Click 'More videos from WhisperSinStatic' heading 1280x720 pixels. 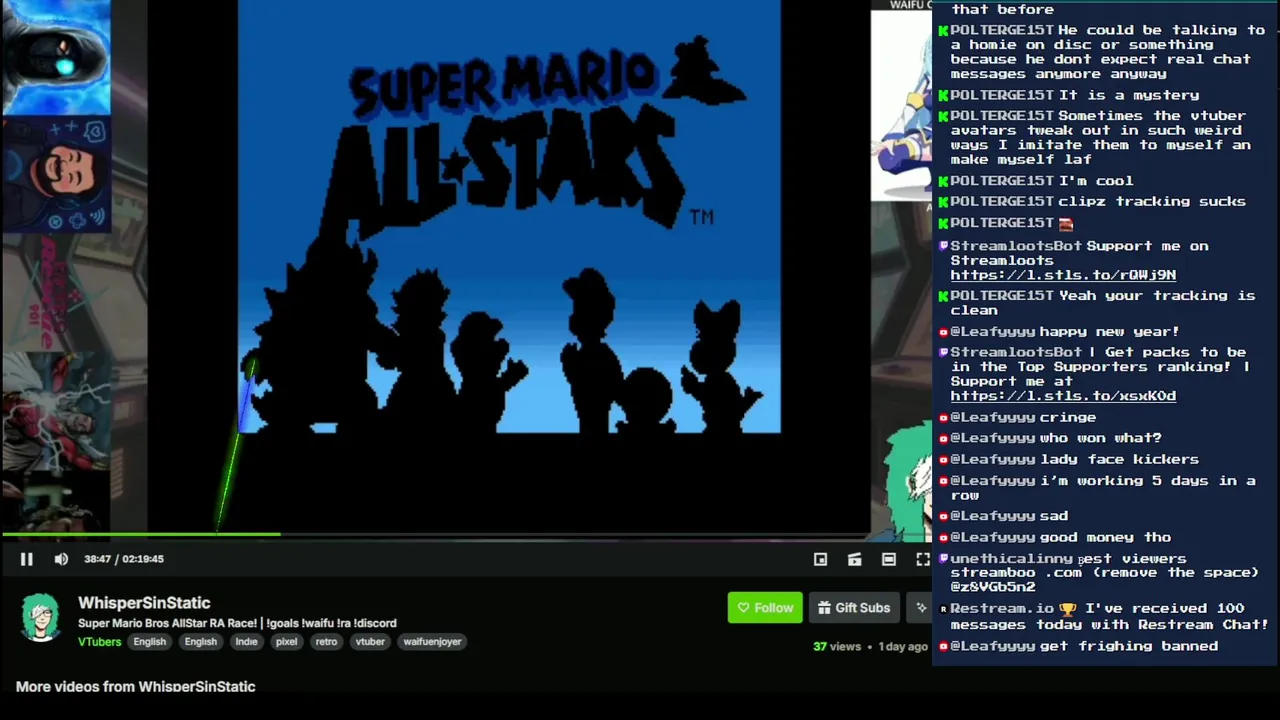click(x=136, y=687)
